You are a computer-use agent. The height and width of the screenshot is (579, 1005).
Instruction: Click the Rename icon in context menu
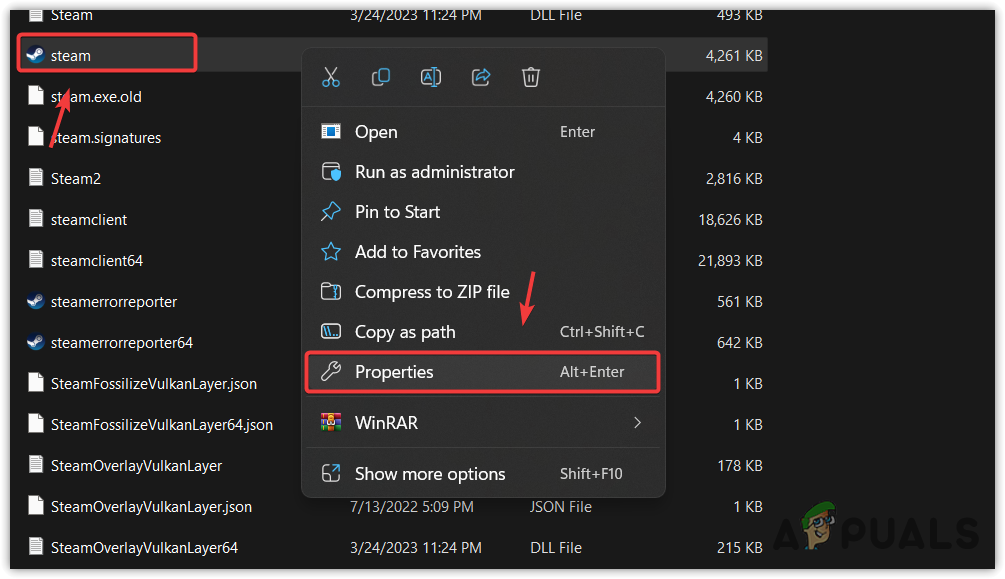click(x=431, y=77)
